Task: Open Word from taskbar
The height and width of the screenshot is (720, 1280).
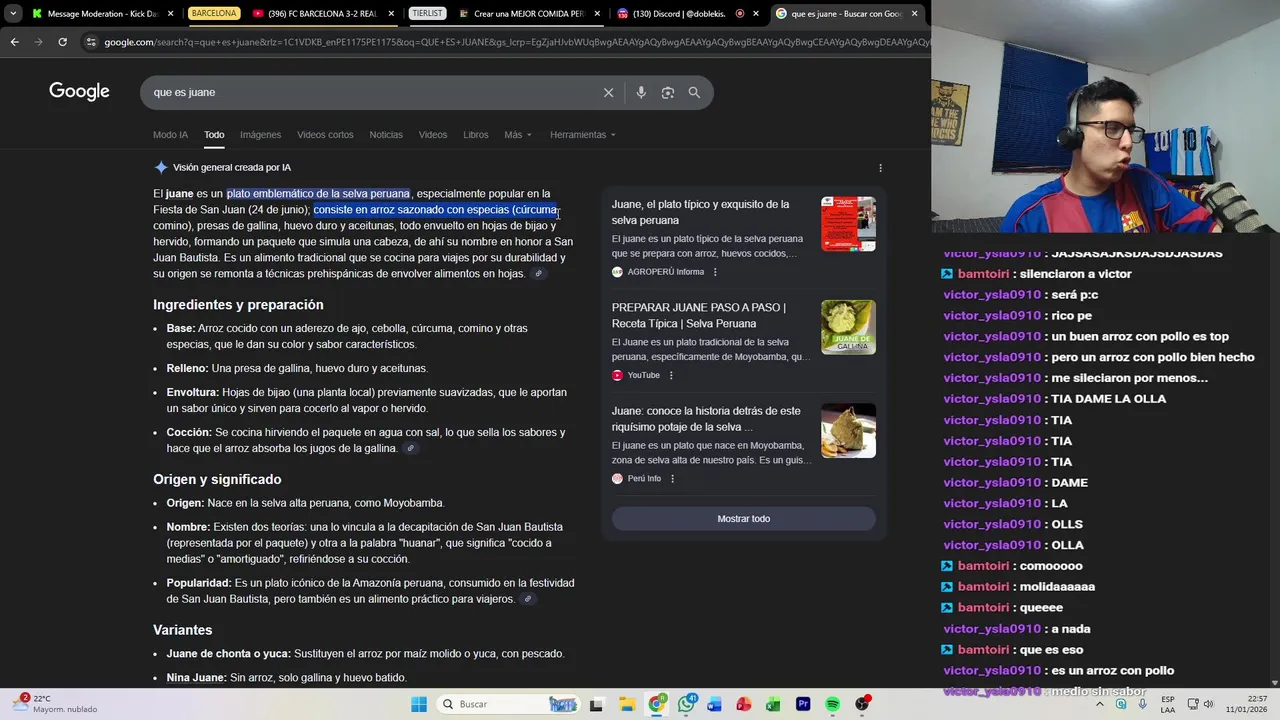Action: tap(715, 704)
